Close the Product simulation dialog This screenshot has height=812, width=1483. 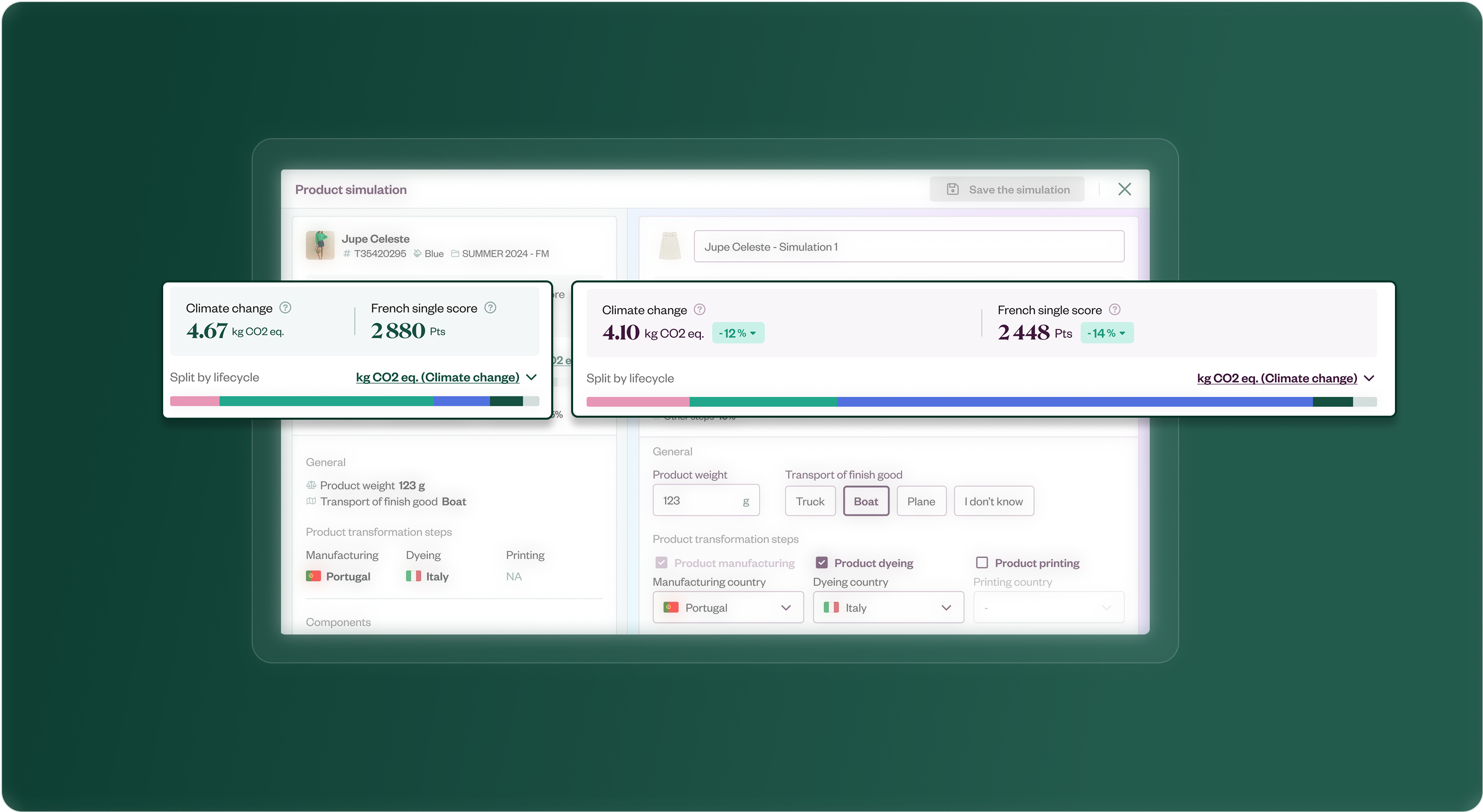[1124, 189]
